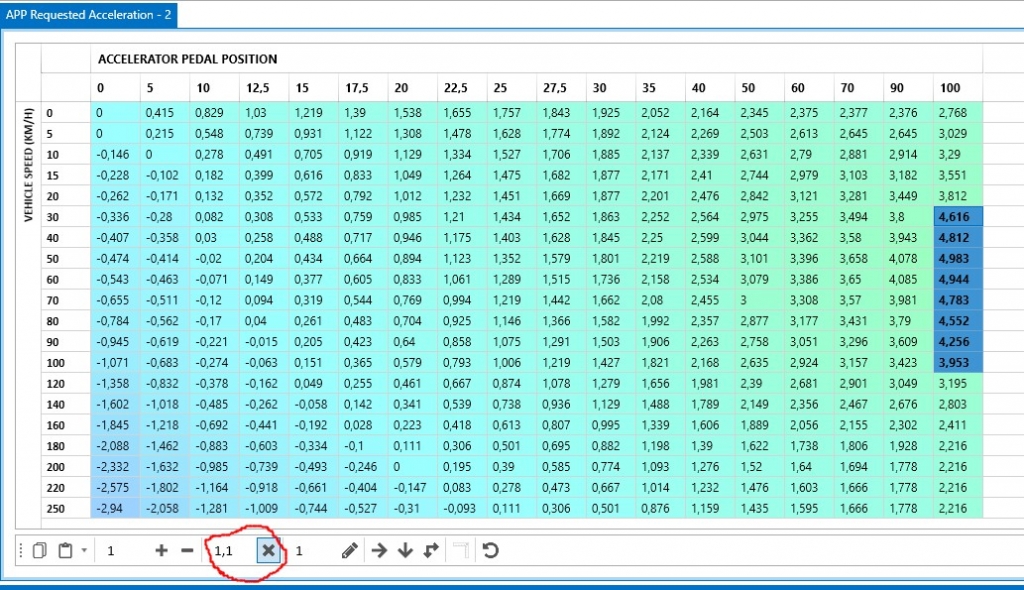Click highlighted cell 4,616
The width and height of the screenshot is (1024, 590).
[x=957, y=217]
